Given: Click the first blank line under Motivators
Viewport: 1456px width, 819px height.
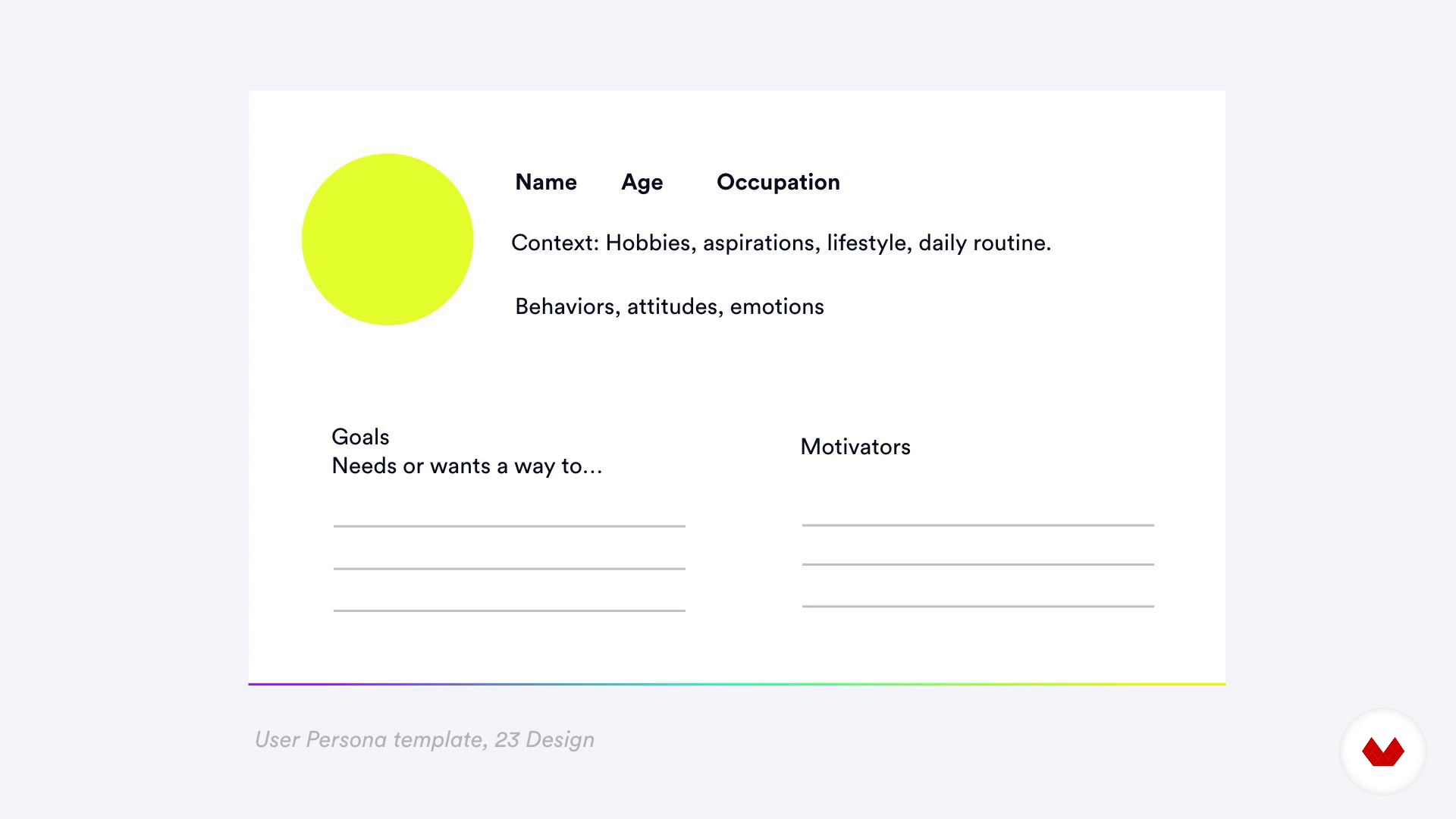Looking at the screenshot, I should coord(978,525).
